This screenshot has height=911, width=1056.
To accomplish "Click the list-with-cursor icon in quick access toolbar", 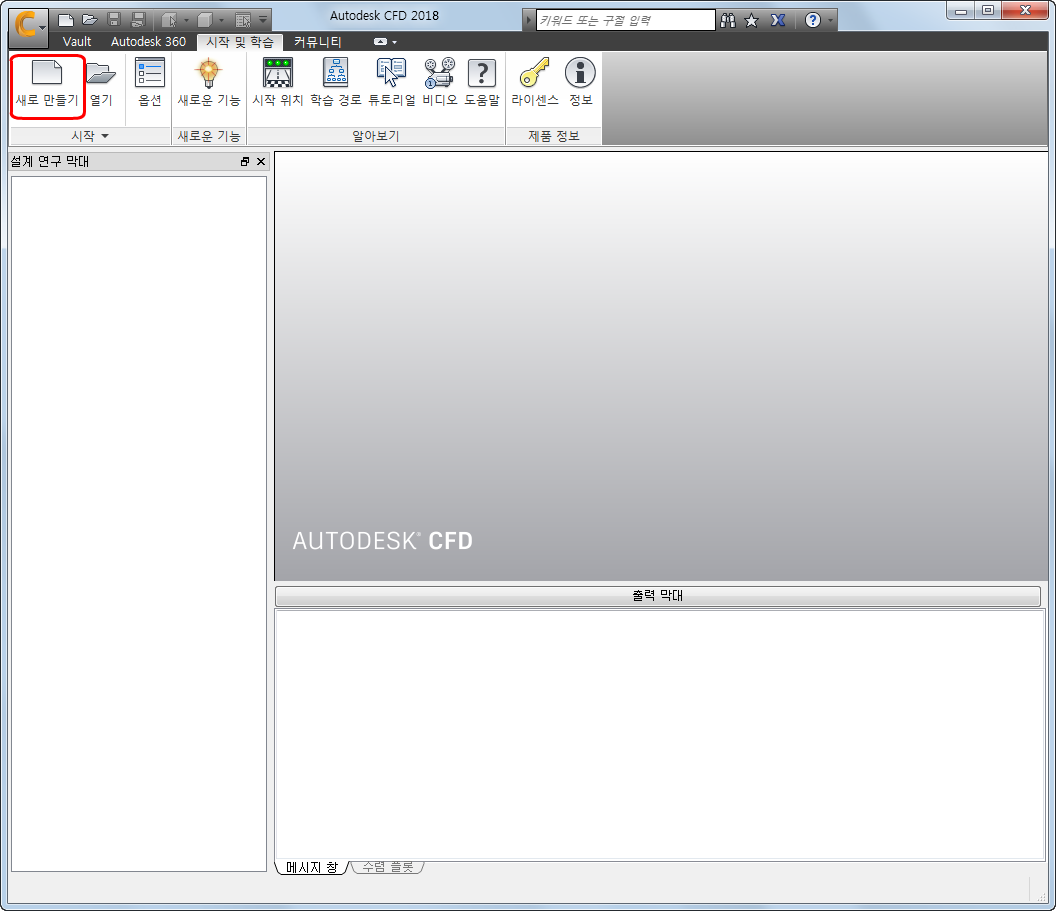I will click(242, 20).
